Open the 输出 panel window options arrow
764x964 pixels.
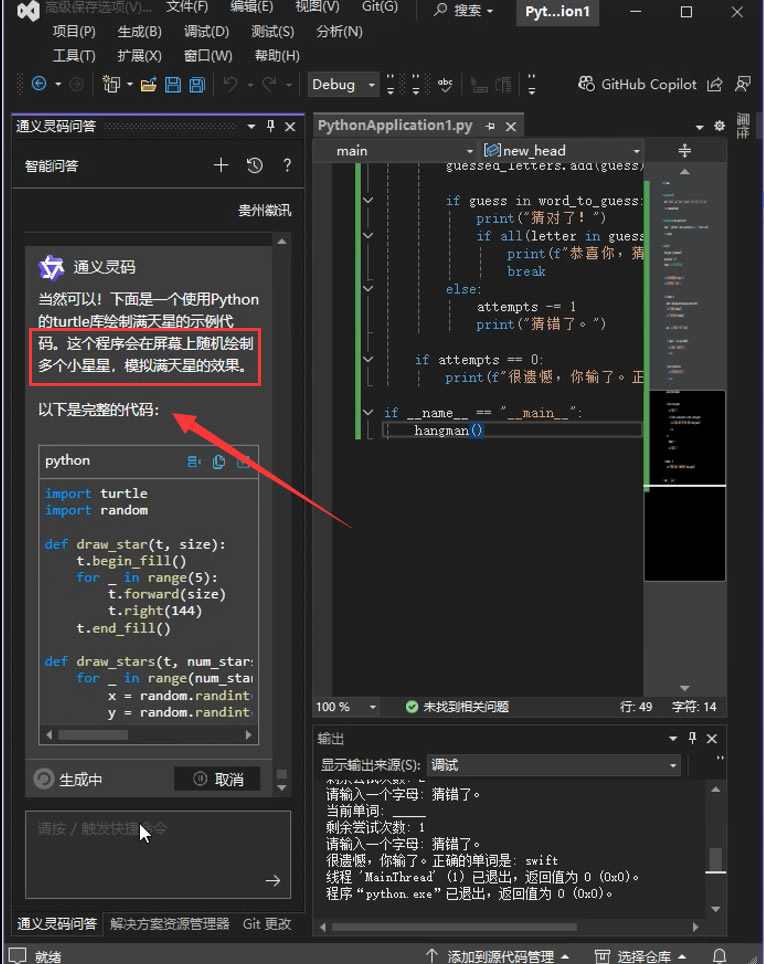[673, 738]
